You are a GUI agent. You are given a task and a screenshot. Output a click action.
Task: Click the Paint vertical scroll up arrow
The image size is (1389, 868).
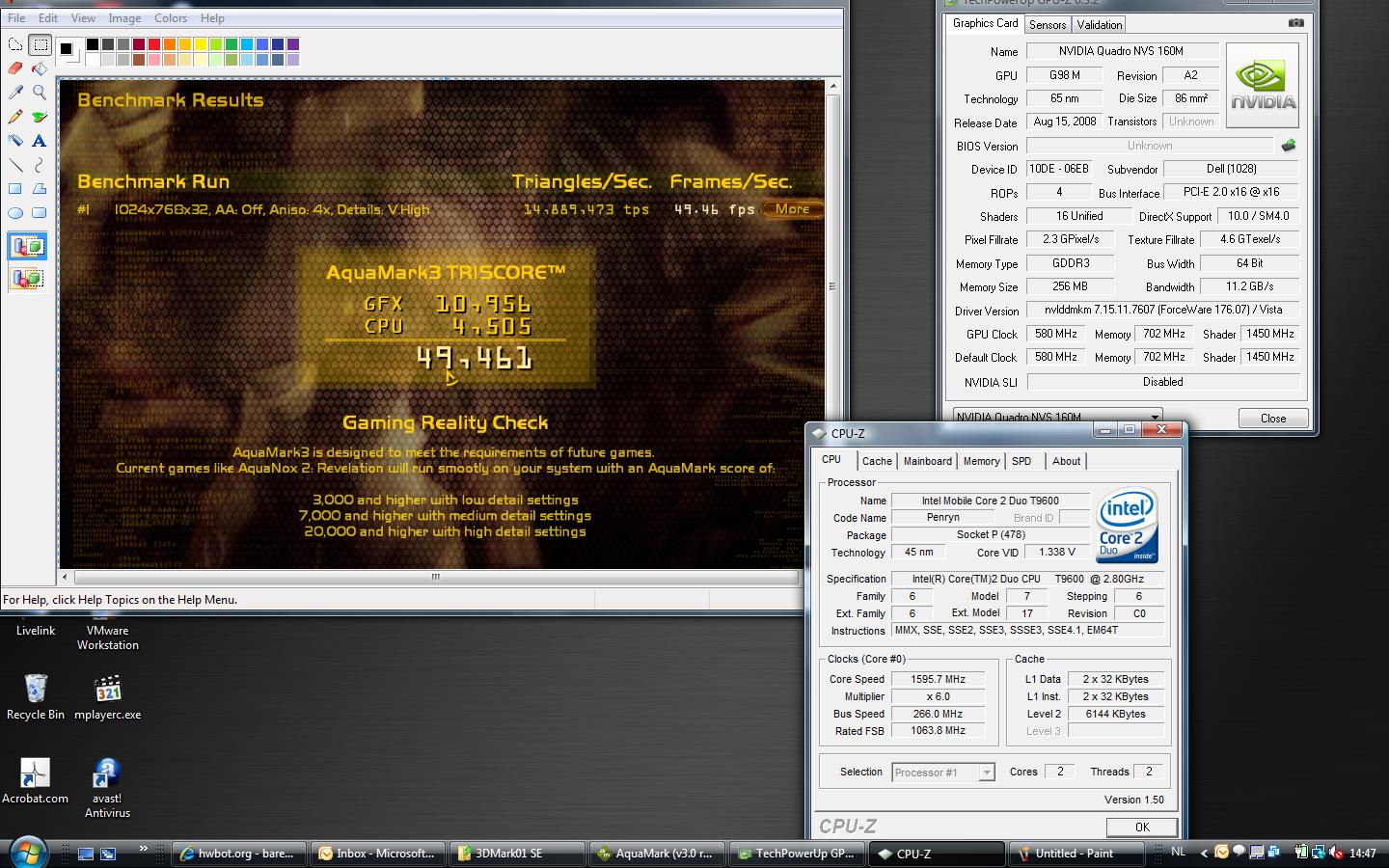point(832,87)
